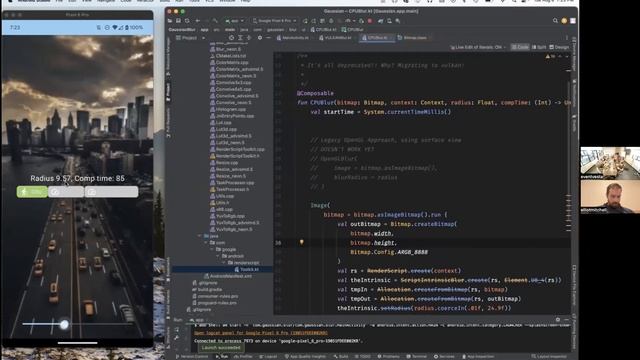640x360 pixels.
Task: Collapse the com folder in project tree
Action: click(206, 242)
